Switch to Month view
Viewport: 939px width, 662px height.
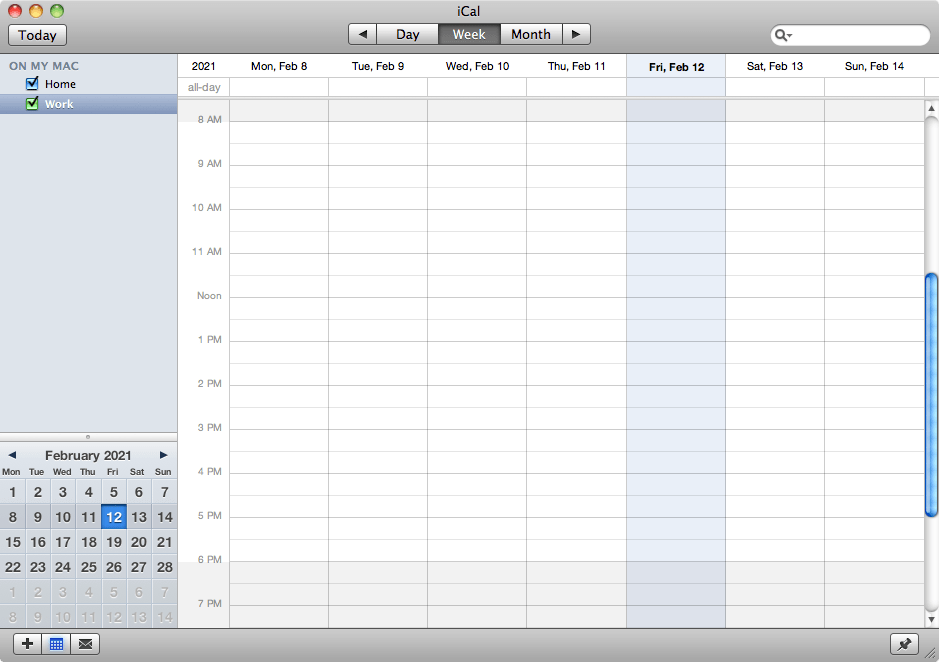(531, 34)
